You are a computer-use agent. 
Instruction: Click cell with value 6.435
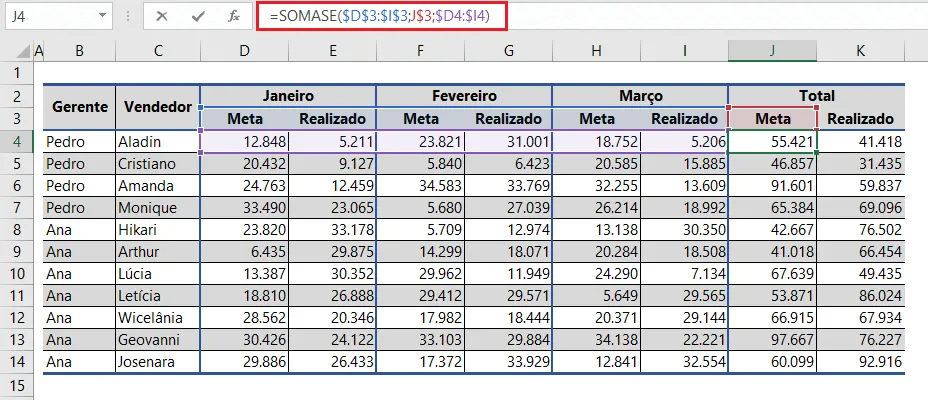(244, 252)
